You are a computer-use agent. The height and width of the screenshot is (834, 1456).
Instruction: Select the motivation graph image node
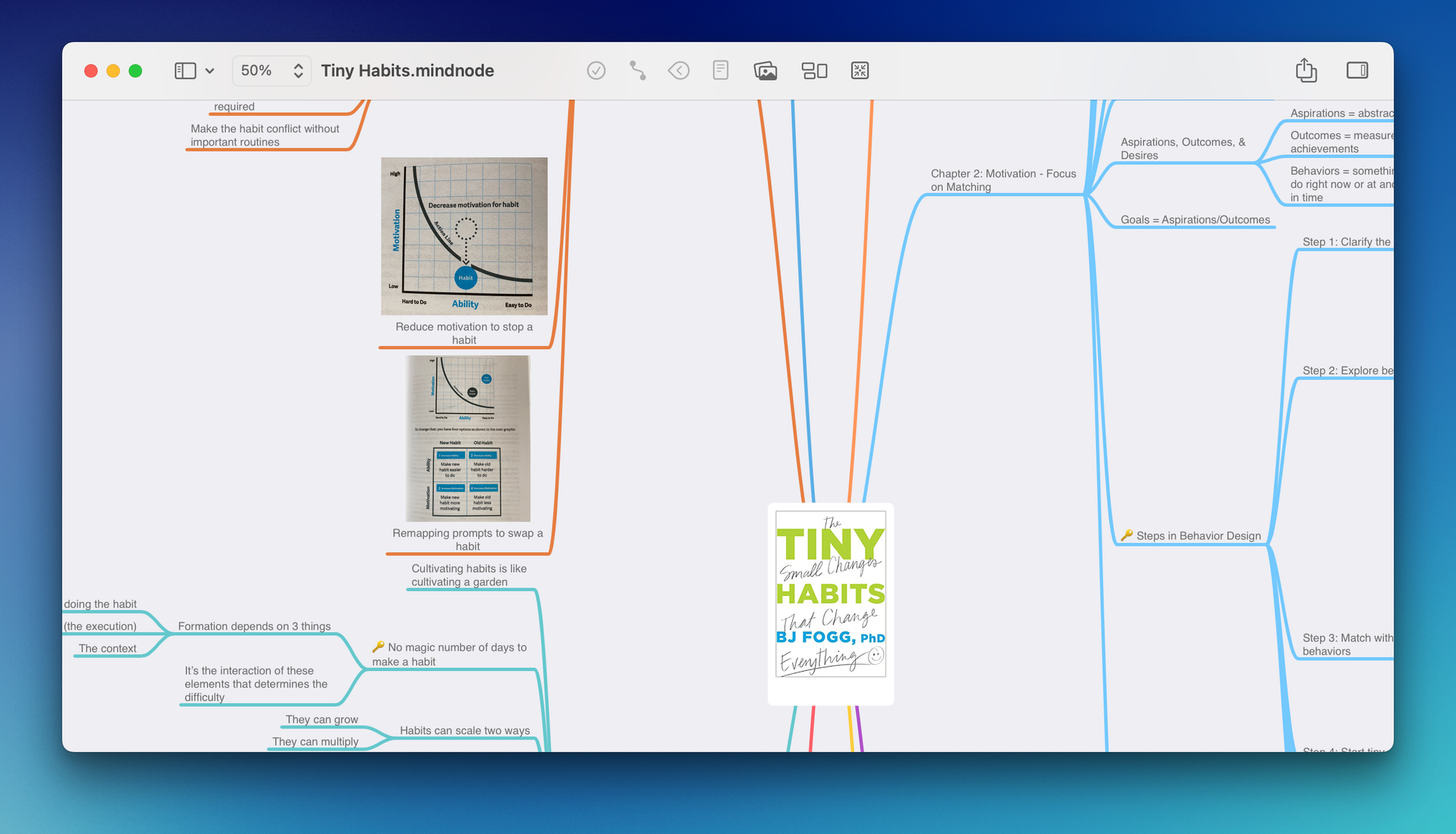click(x=464, y=236)
